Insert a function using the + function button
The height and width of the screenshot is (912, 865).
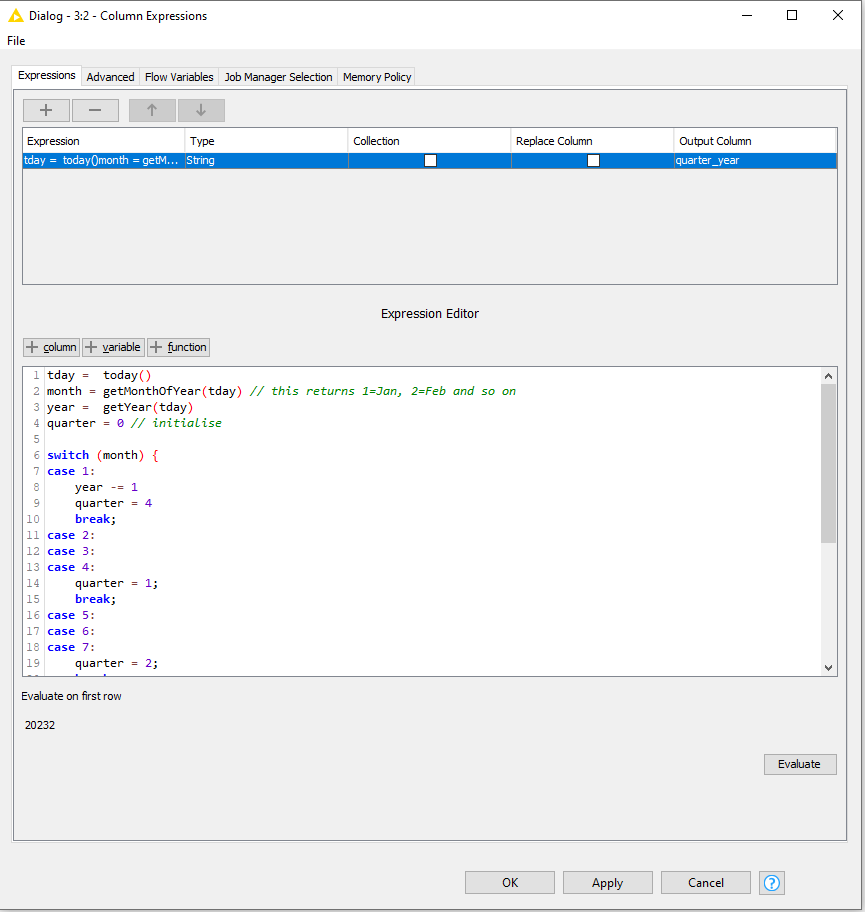pyautogui.click(x=178, y=347)
